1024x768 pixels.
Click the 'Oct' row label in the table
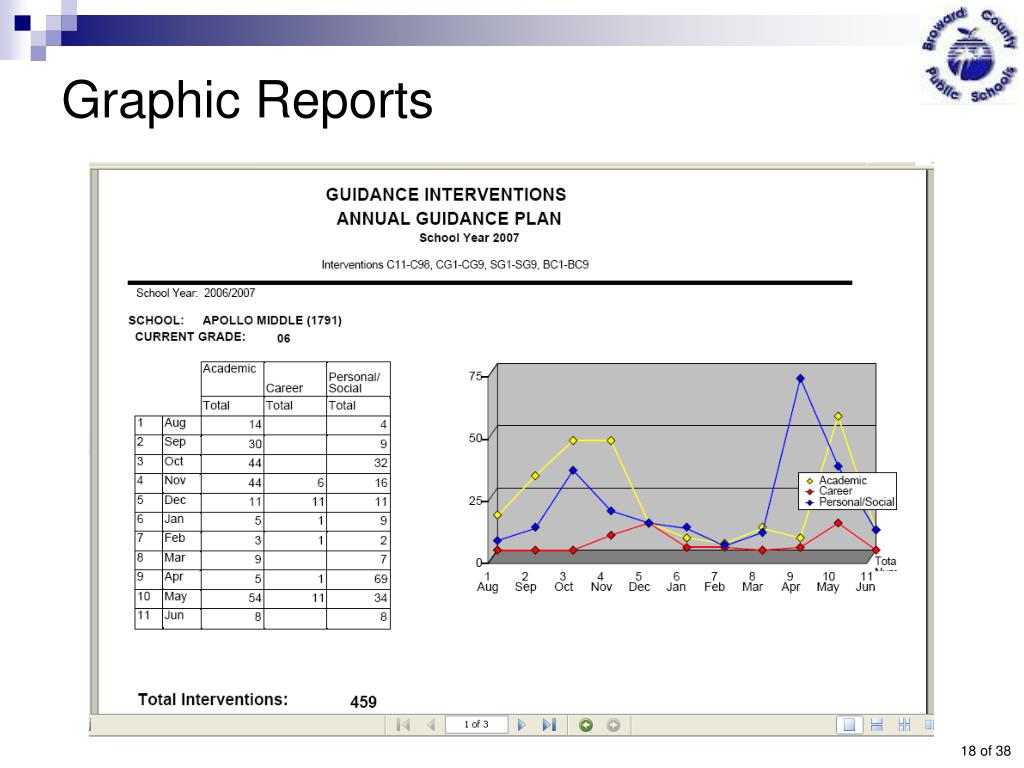click(174, 461)
